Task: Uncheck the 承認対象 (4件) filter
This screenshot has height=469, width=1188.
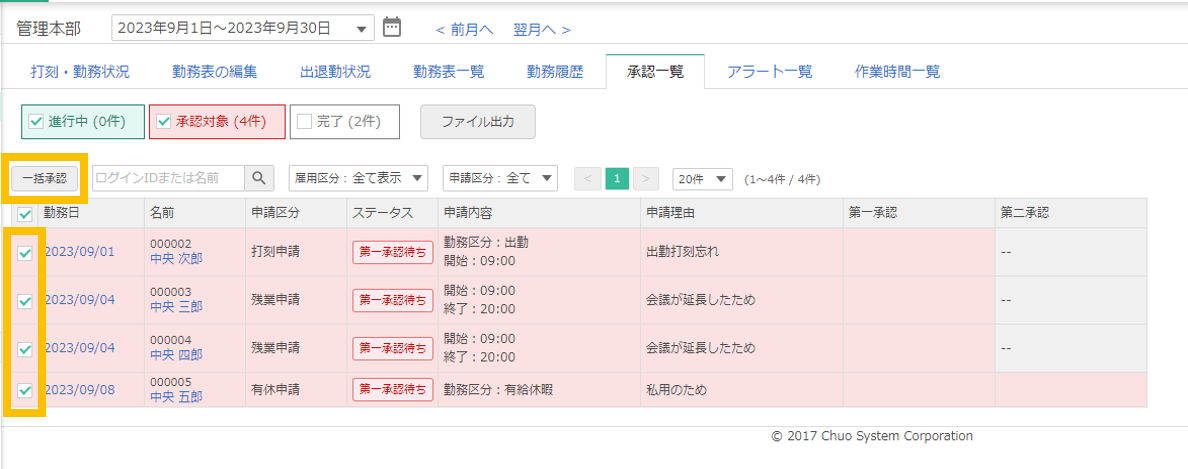Action: (164, 122)
